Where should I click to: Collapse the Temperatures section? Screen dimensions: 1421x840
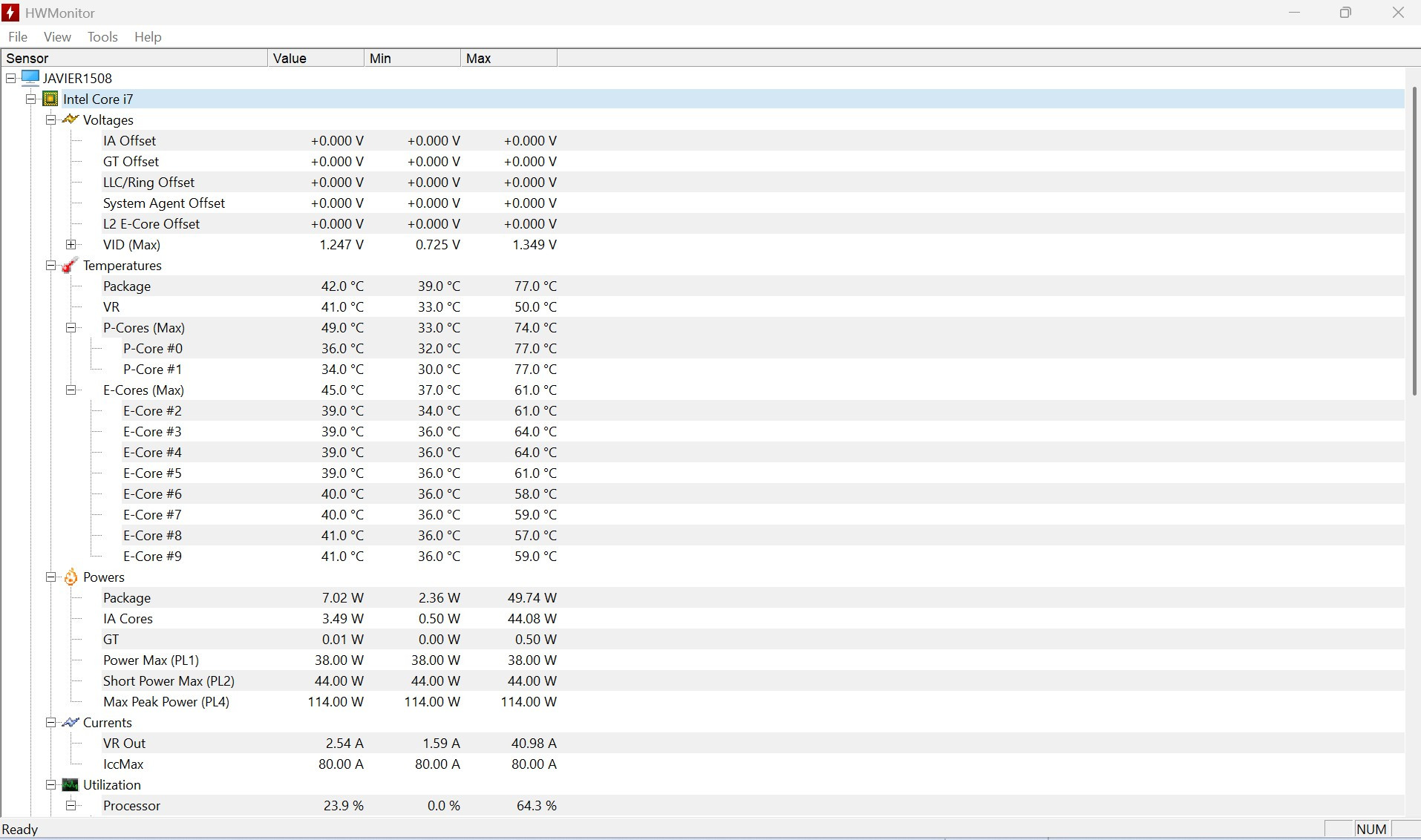(51, 265)
